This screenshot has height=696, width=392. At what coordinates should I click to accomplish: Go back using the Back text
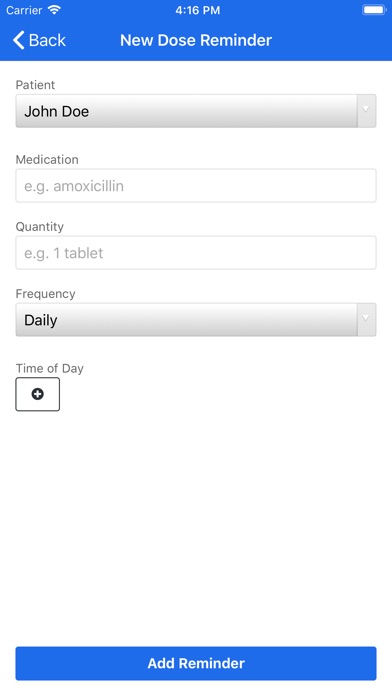tap(47, 40)
